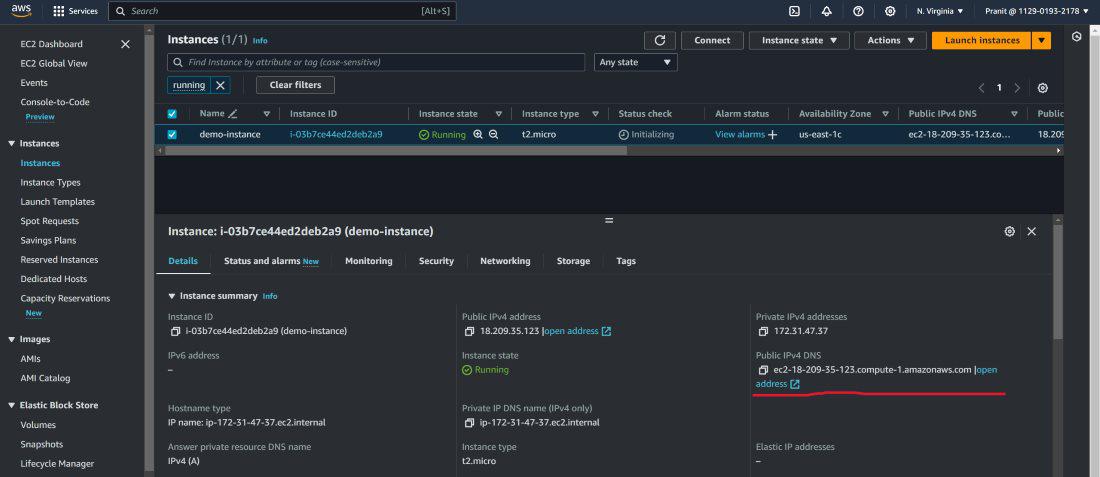Open table preferences gear icon
This screenshot has width=1100, height=477.
[x=1042, y=88]
